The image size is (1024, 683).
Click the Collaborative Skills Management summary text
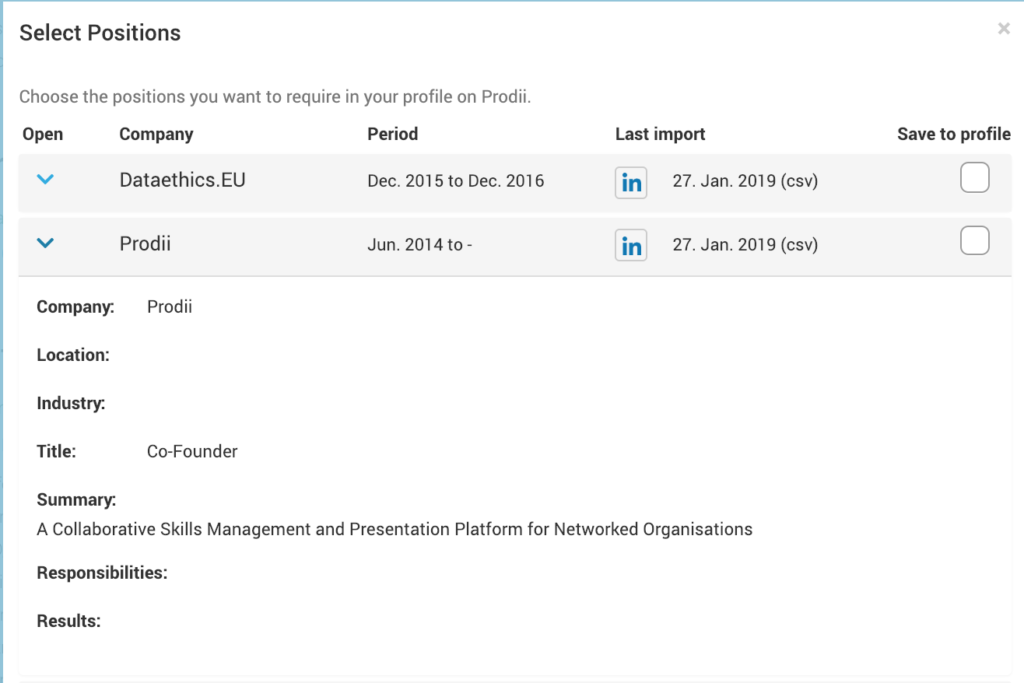(394, 529)
